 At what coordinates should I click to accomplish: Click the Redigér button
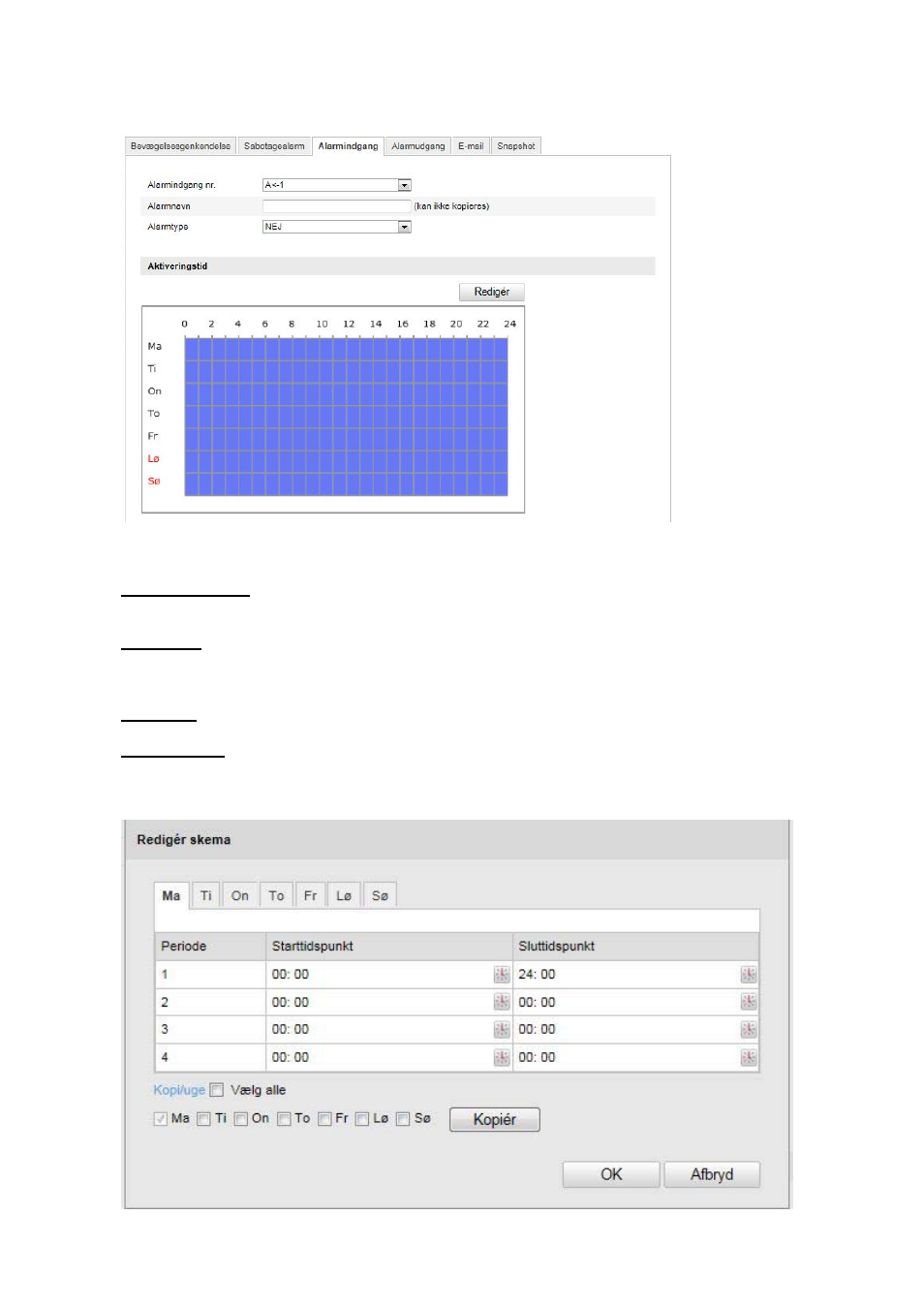[492, 292]
